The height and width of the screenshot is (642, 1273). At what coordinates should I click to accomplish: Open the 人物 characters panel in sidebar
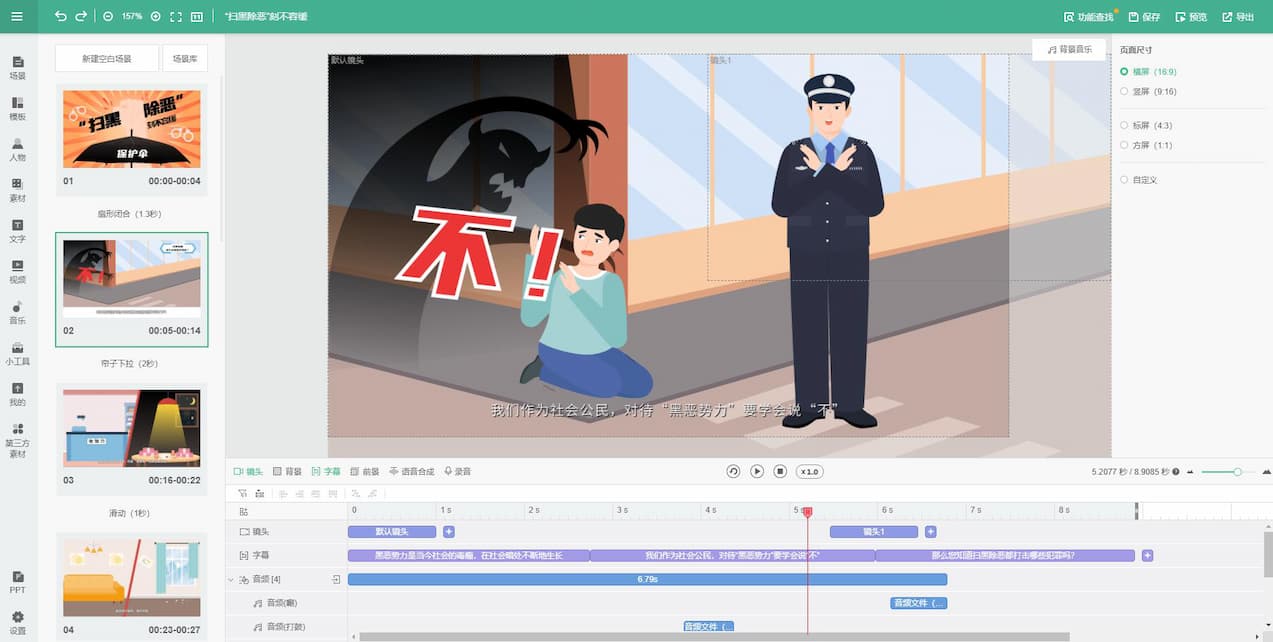tap(17, 149)
